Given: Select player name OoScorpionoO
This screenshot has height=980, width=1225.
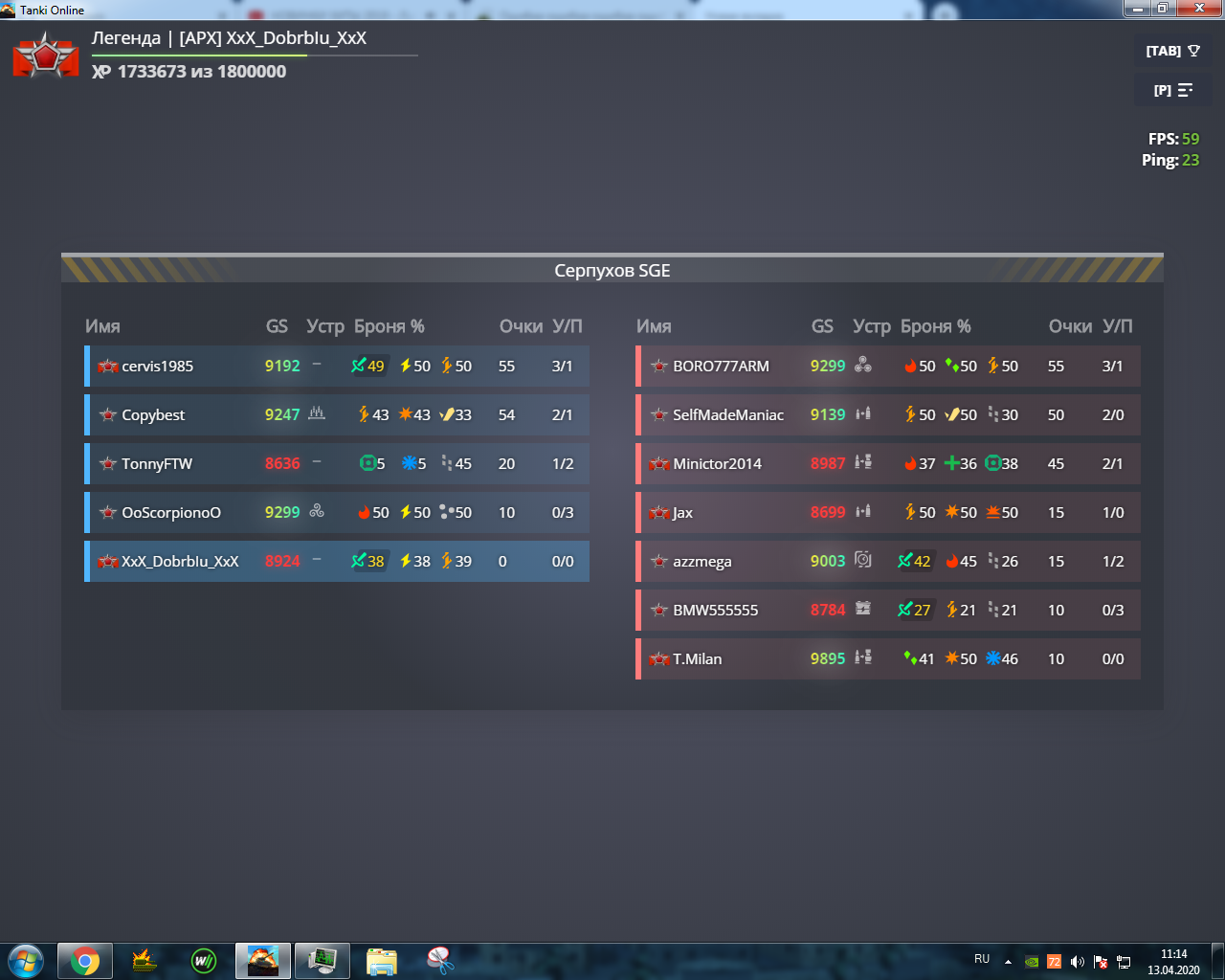Looking at the screenshot, I should pyautogui.click(x=171, y=512).
